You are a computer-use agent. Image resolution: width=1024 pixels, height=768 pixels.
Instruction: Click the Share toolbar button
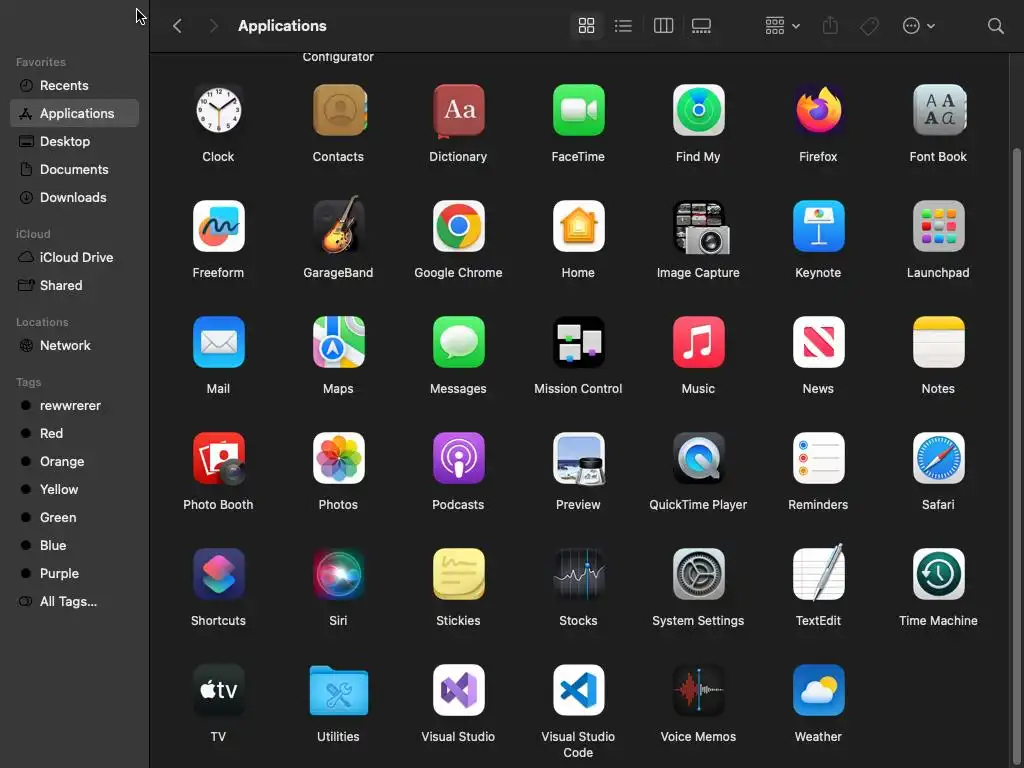[x=830, y=25]
